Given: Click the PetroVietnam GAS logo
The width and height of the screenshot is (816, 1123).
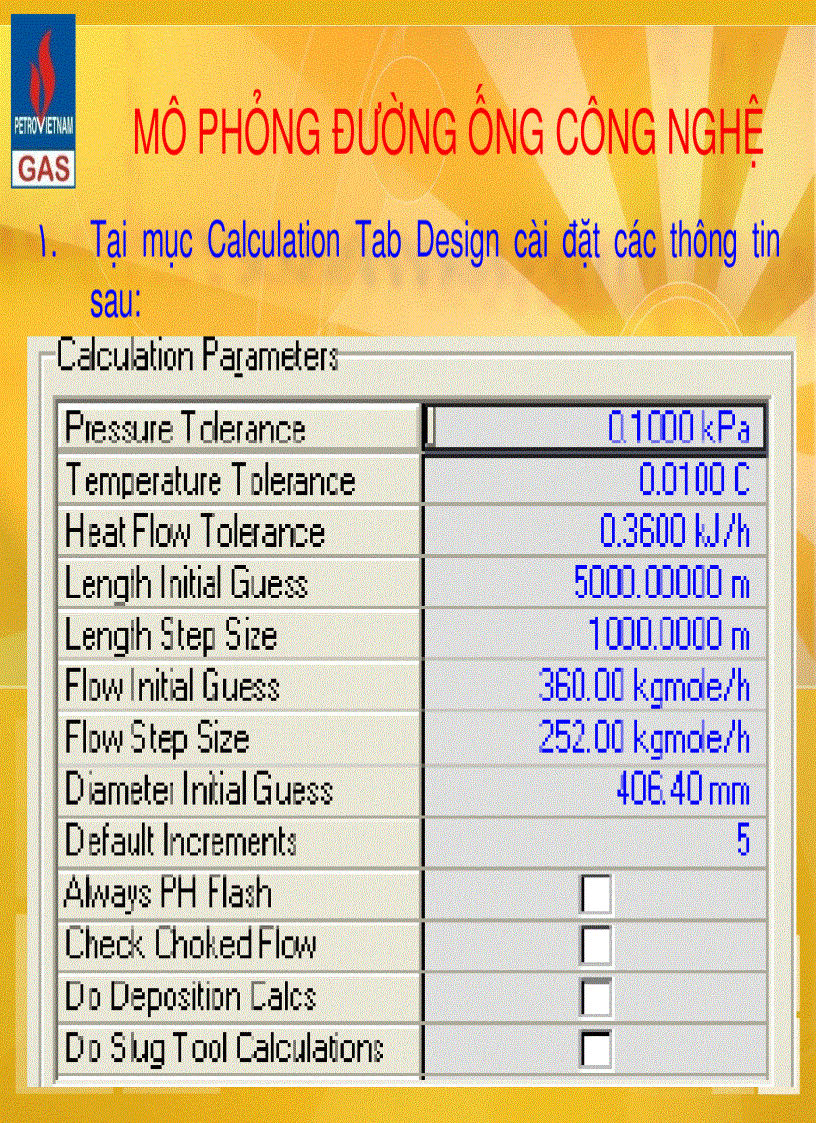Looking at the screenshot, I should (x=43, y=101).
